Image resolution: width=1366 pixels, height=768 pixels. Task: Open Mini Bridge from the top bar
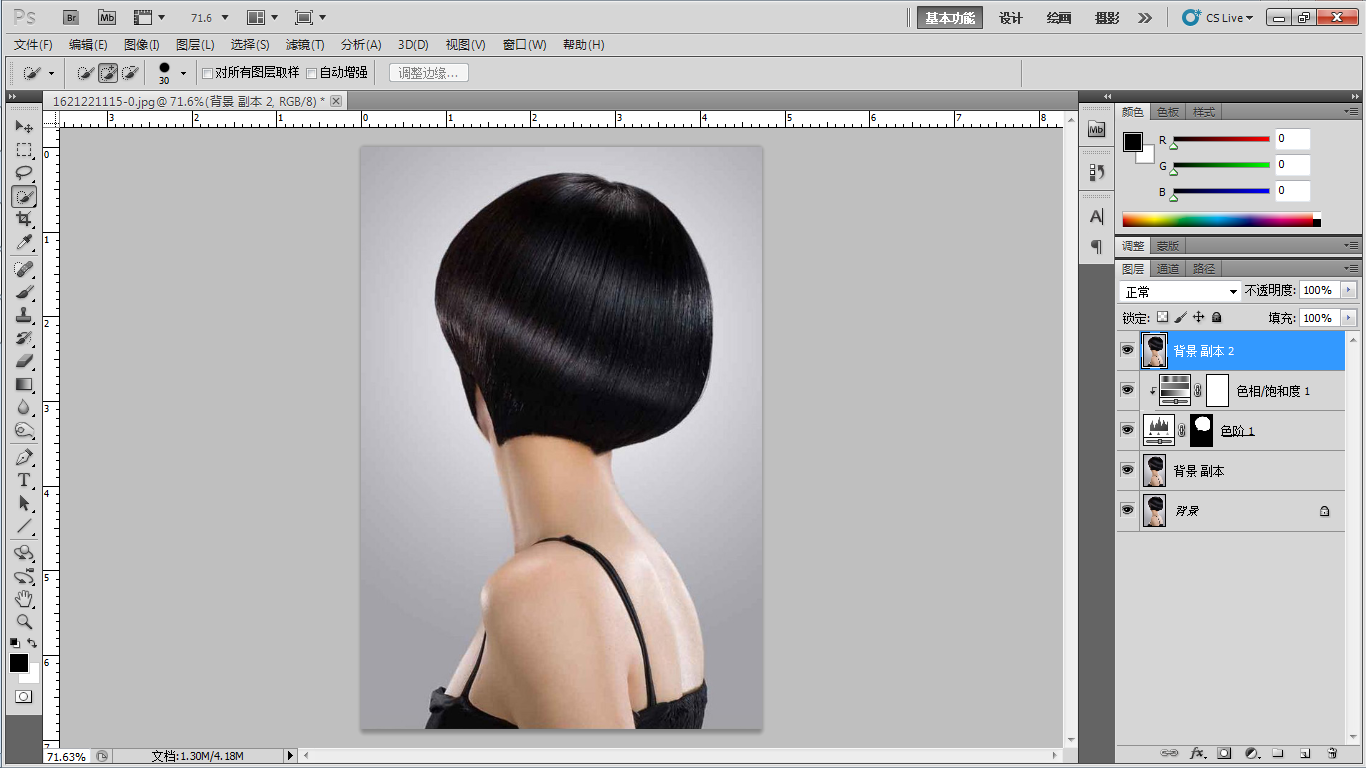107,17
